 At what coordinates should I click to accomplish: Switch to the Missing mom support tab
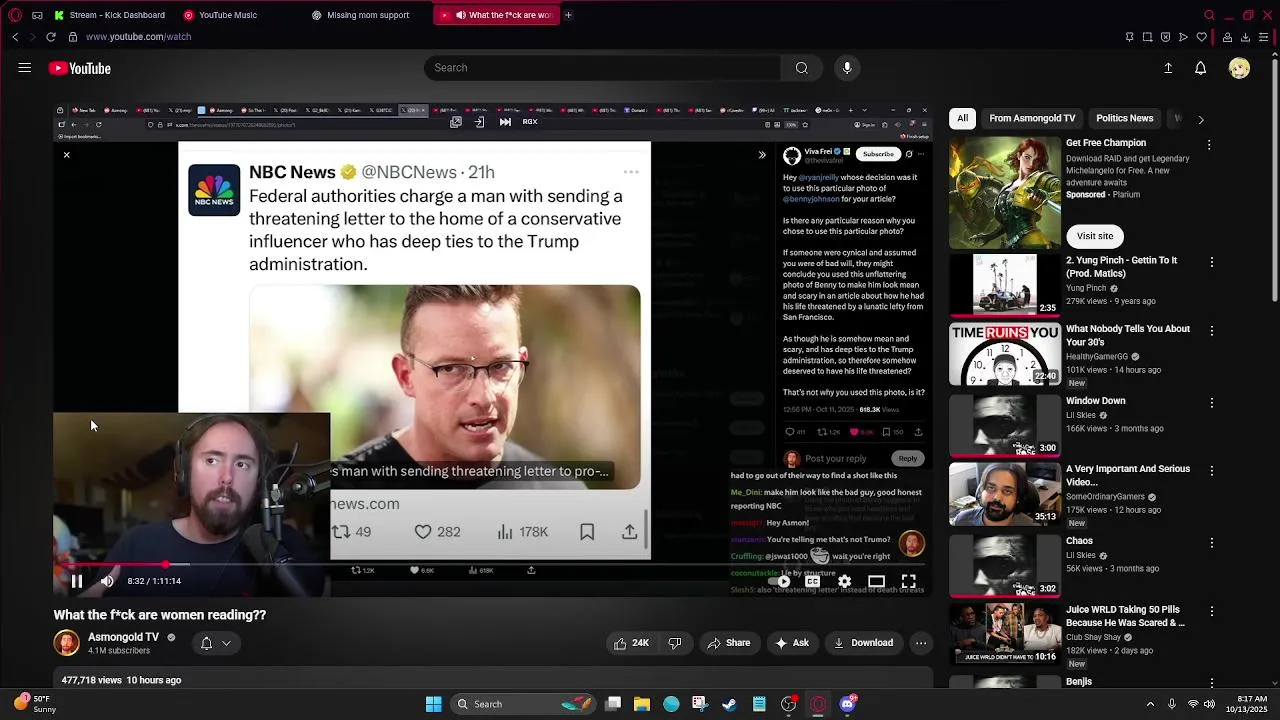coord(365,15)
